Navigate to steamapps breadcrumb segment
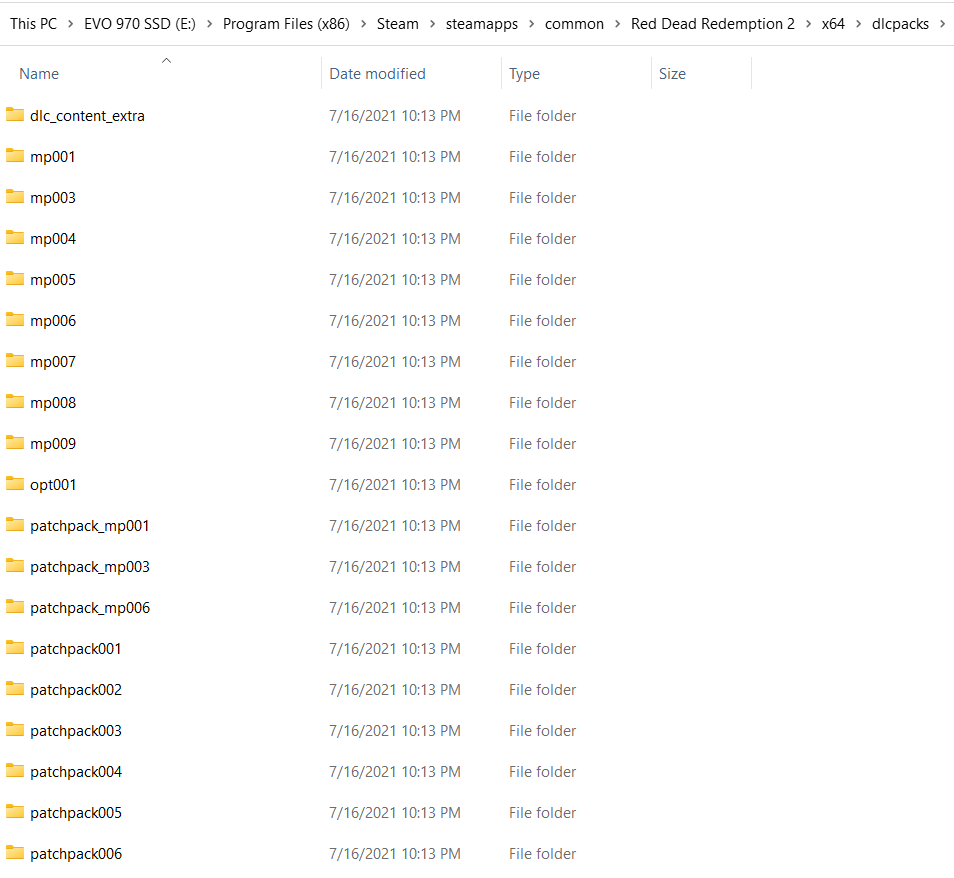This screenshot has height=878, width=954. (482, 24)
